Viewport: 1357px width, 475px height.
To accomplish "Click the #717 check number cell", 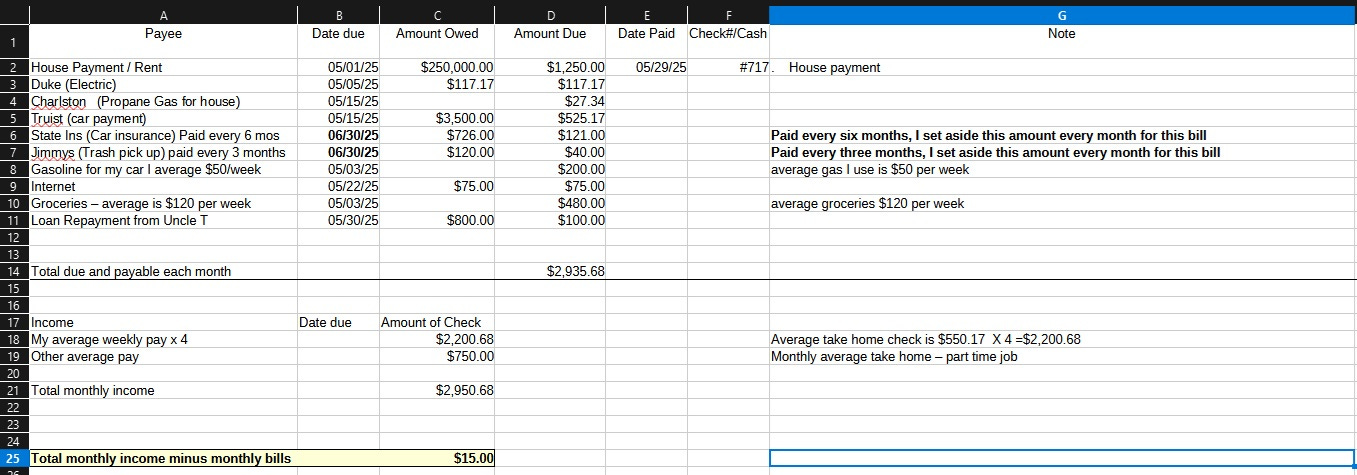I will pyautogui.click(x=728, y=68).
